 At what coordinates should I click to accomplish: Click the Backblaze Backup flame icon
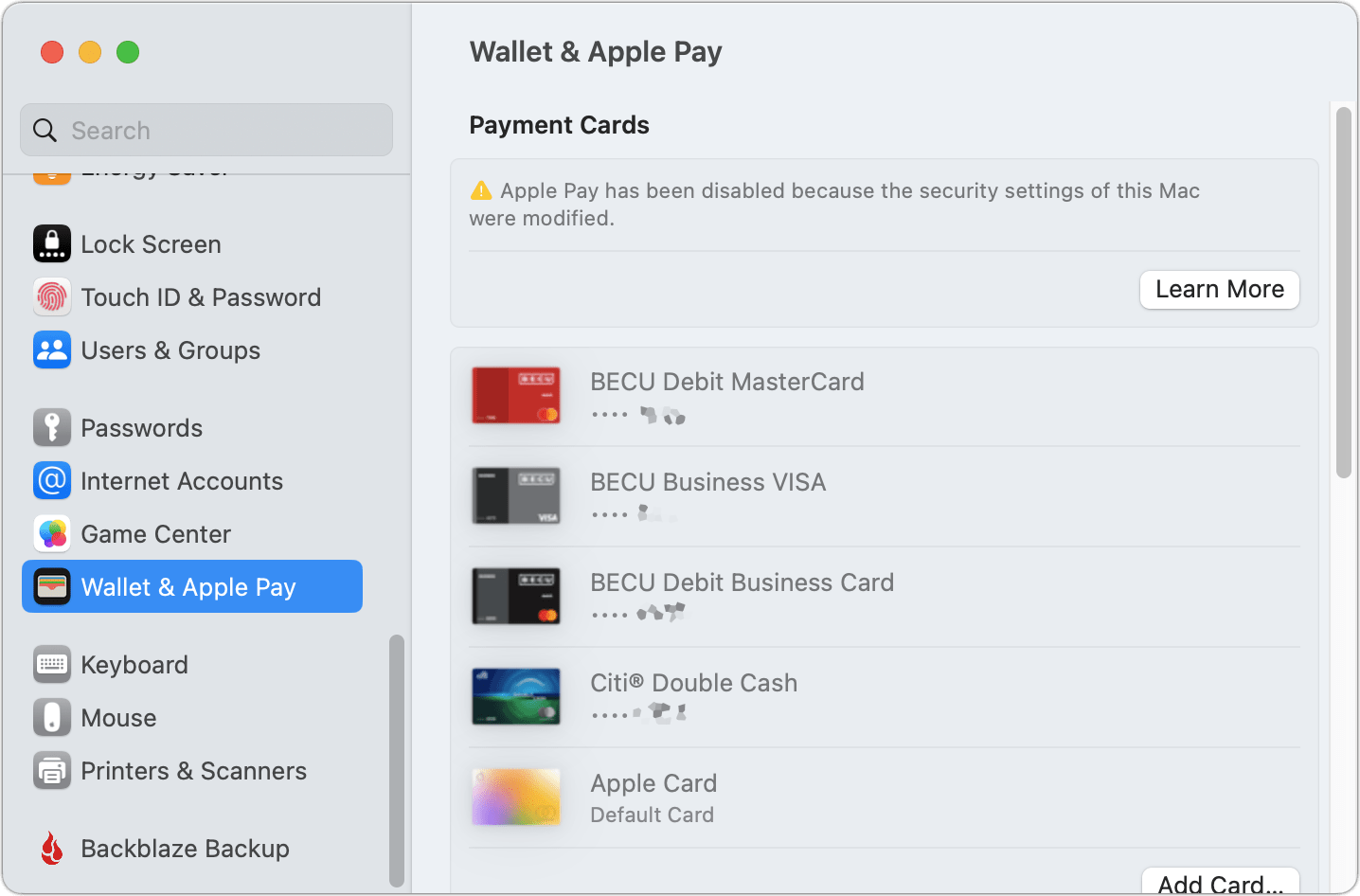(51, 848)
